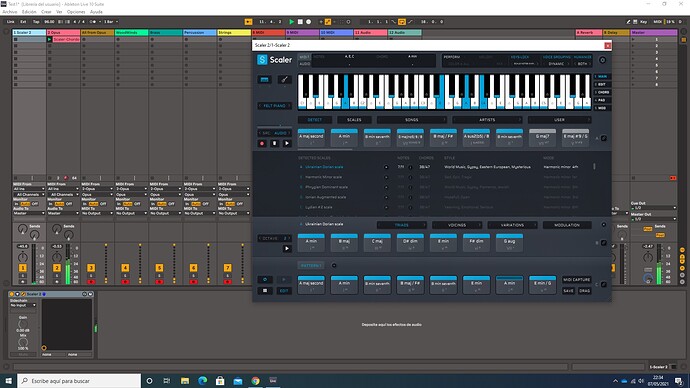Clear detected chords with trash icon

click(x=275, y=143)
